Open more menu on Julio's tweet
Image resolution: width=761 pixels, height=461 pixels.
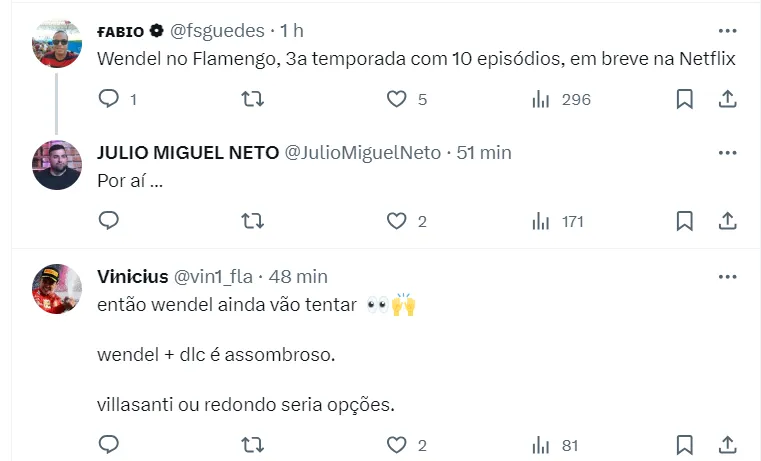click(727, 153)
